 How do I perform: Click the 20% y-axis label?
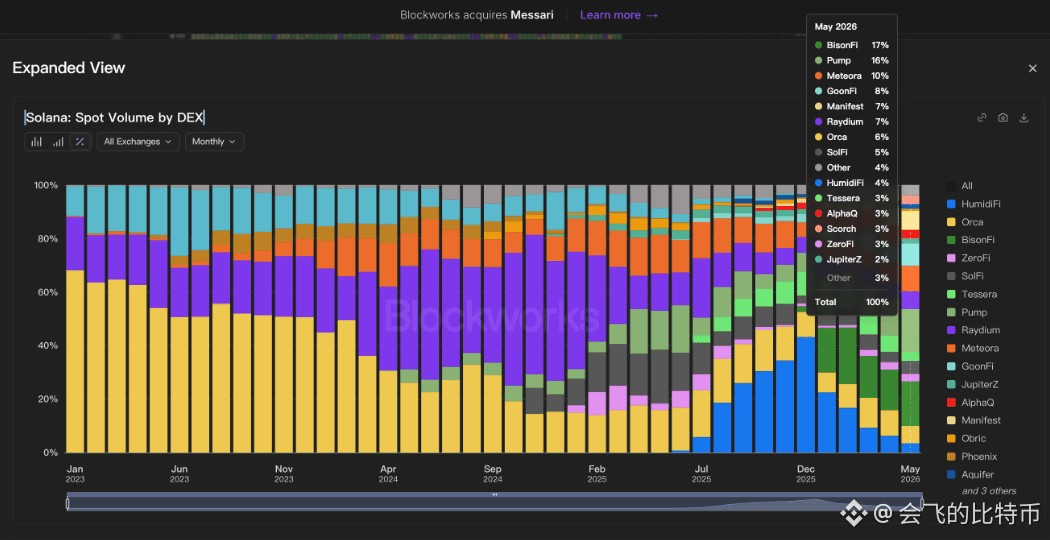click(x=48, y=399)
